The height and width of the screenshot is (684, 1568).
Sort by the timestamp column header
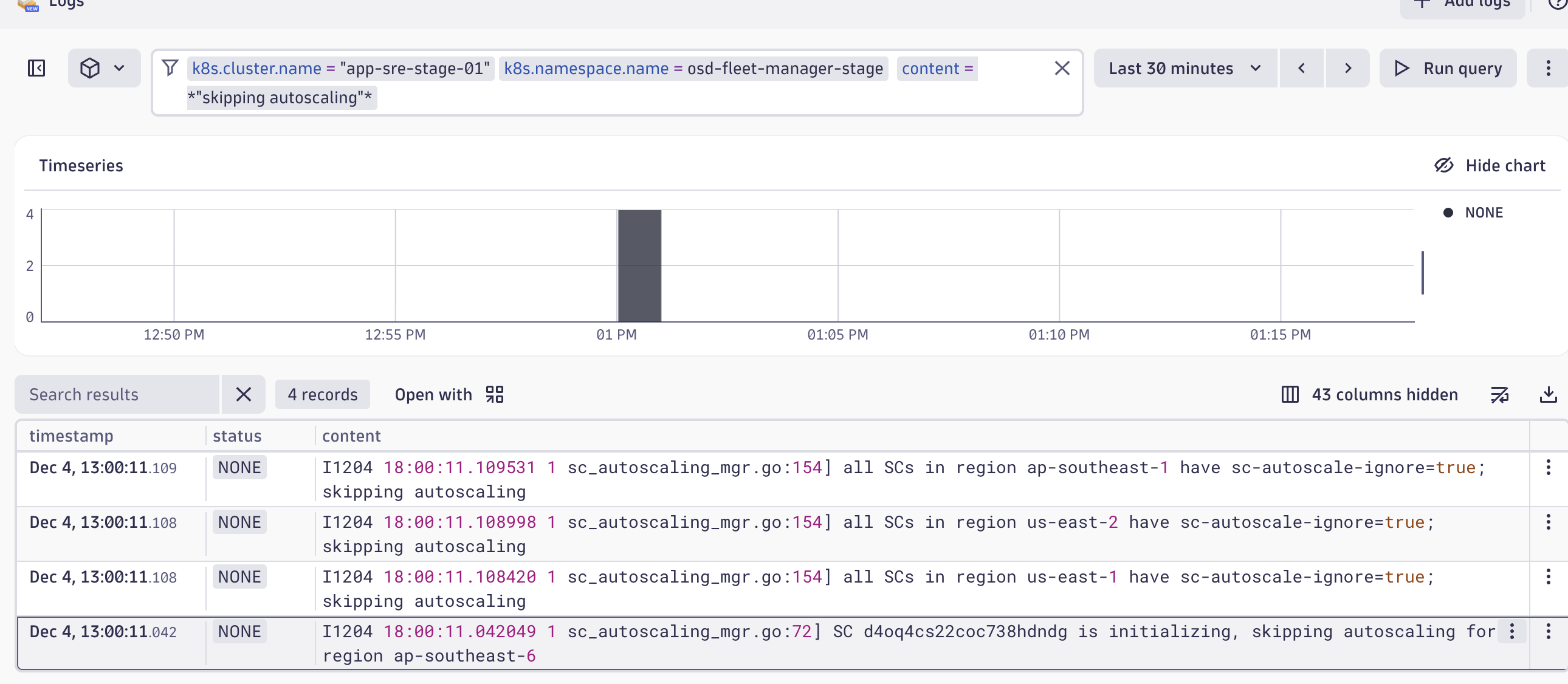coord(71,436)
